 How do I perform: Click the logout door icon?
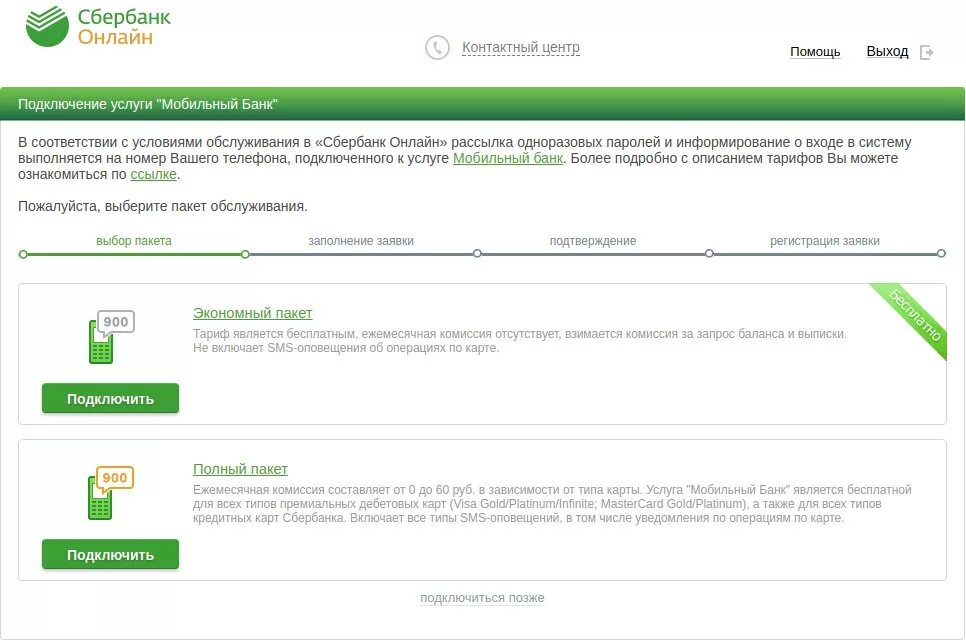click(x=927, y=52)
